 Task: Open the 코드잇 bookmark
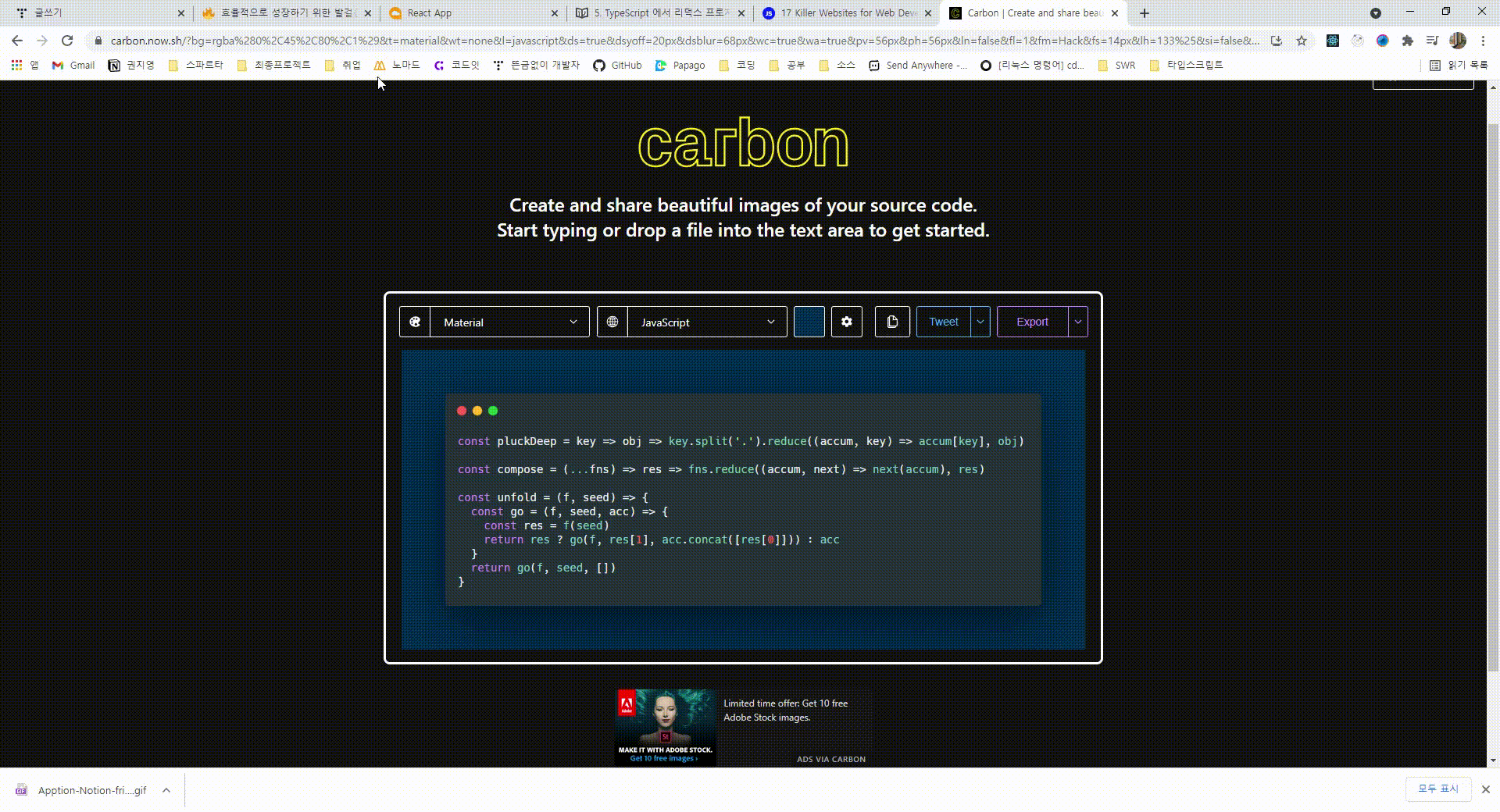(457, 66)
